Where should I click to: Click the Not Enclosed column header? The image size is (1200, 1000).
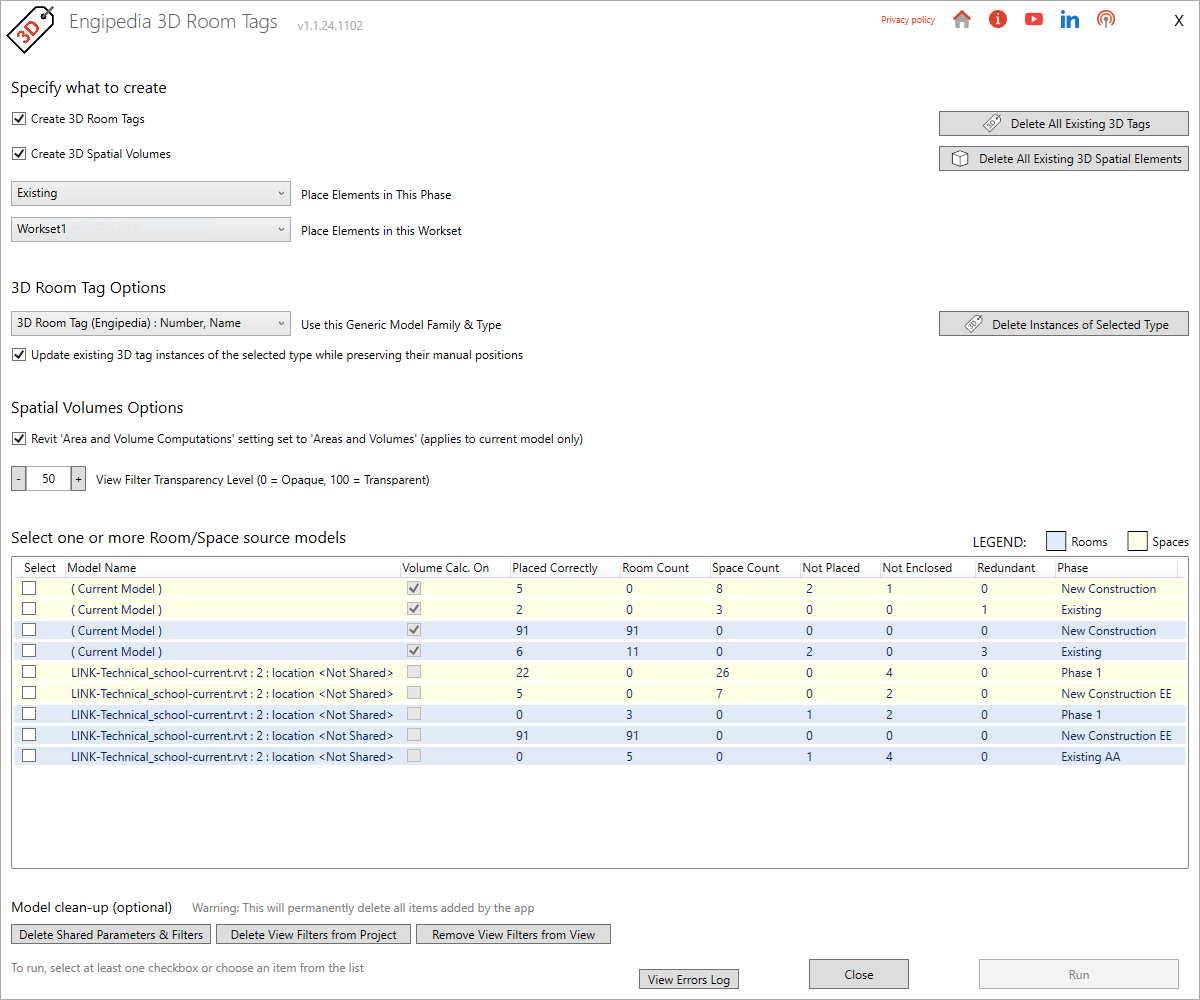pyautogui.click(x=927, y=568)
